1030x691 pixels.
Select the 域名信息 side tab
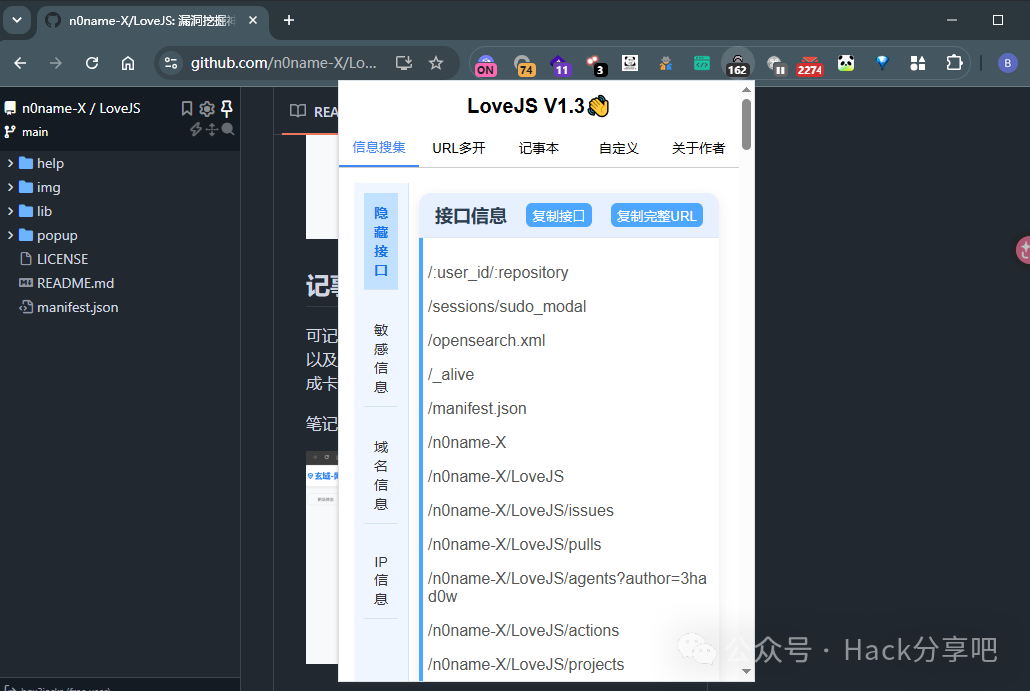pyautogui.click(x=381, y=475)
